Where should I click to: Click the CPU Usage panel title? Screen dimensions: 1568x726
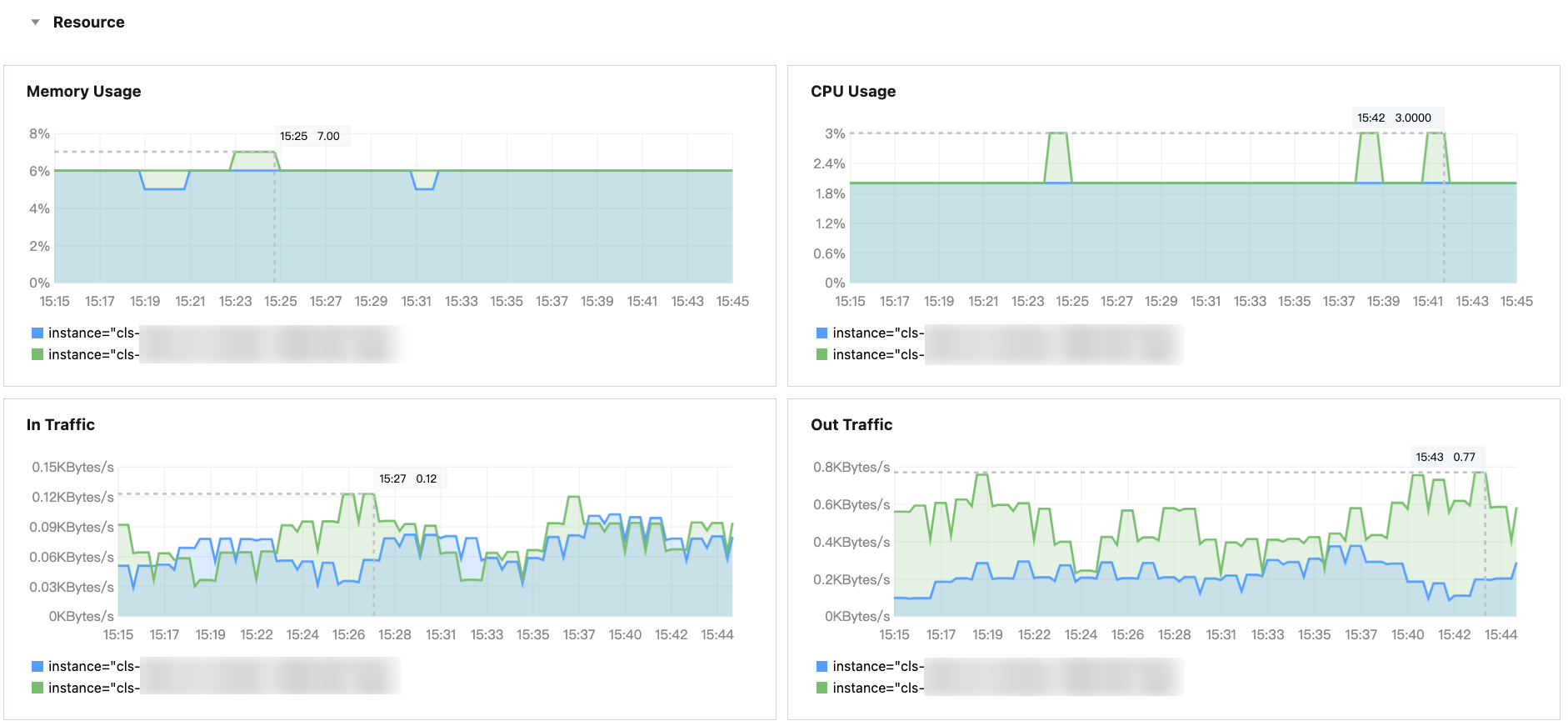(853, 92)
